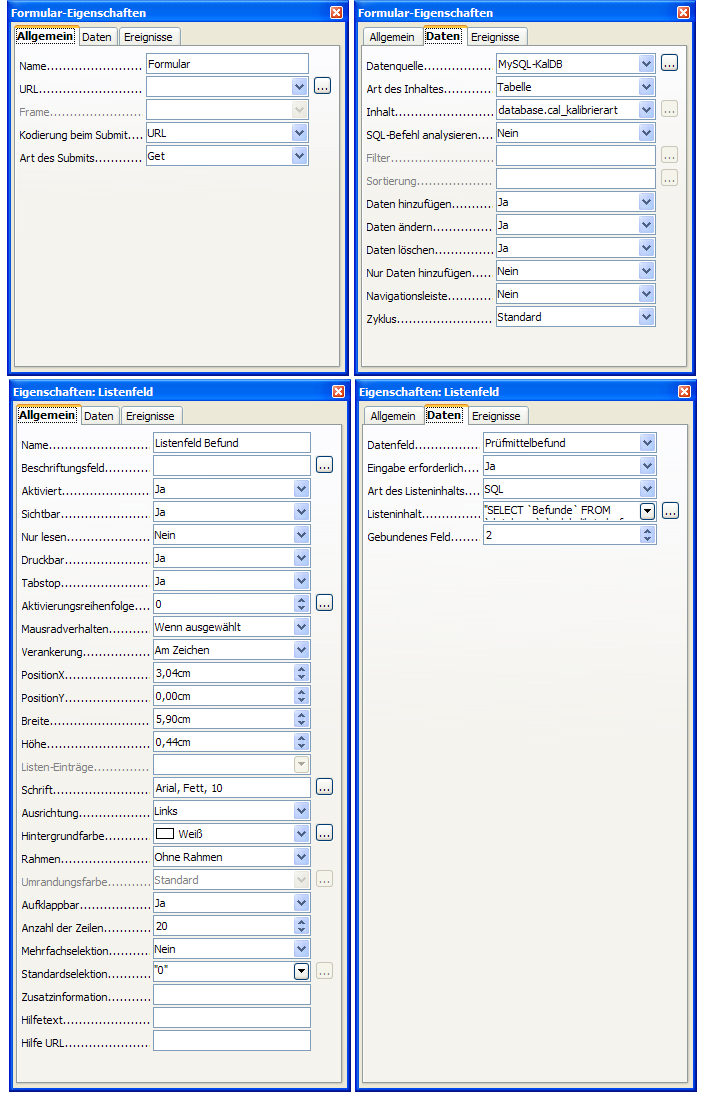
Task: Open Aktivierungsreihenfolge ellipsis dialog button
Action: pyautogui.click(x=324, y=603)
